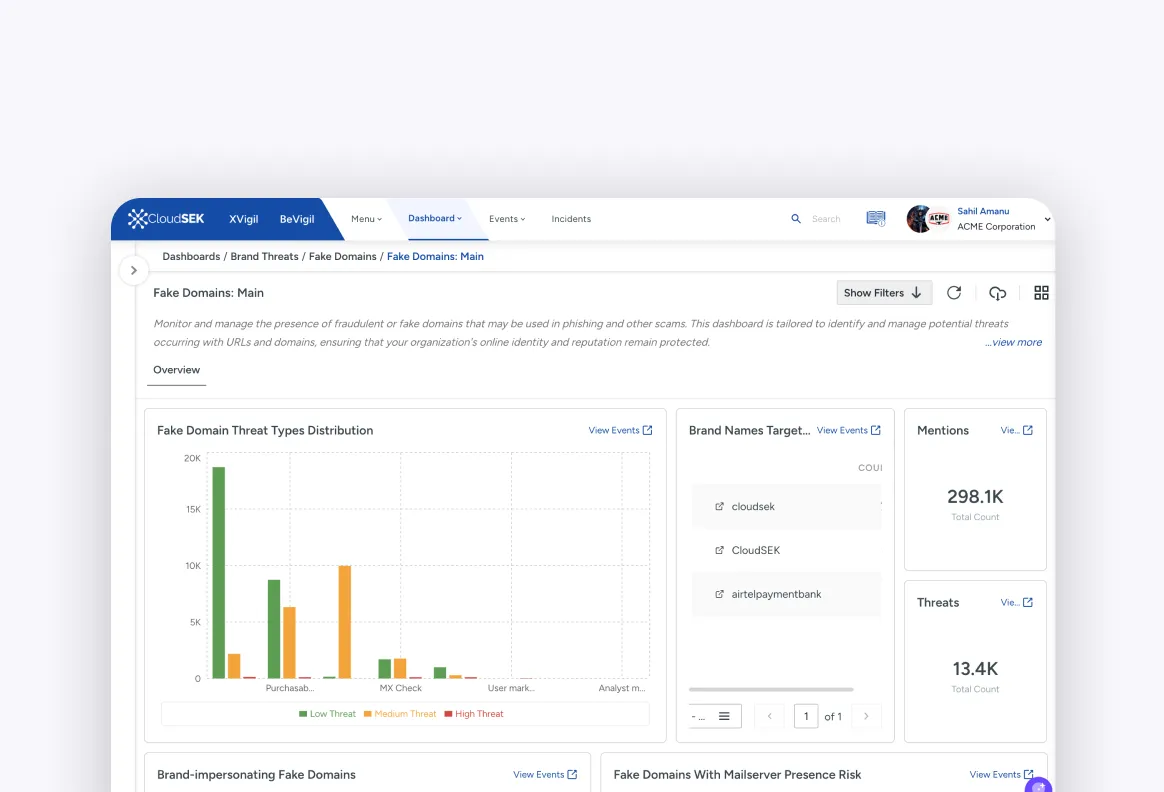This screenshot has height=792, width=1164.
Task: Click the Sahil Amanu user name
Action: point(983,211)
